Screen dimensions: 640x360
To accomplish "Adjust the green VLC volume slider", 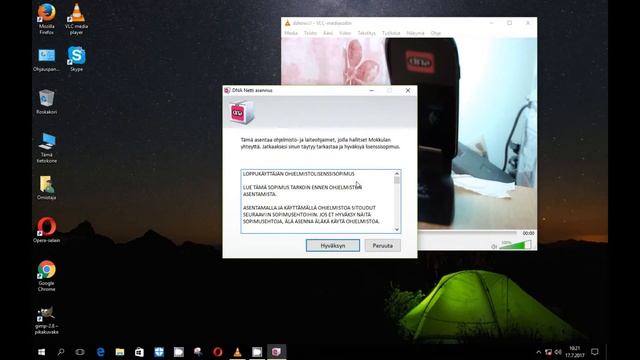I will [515, 245].
